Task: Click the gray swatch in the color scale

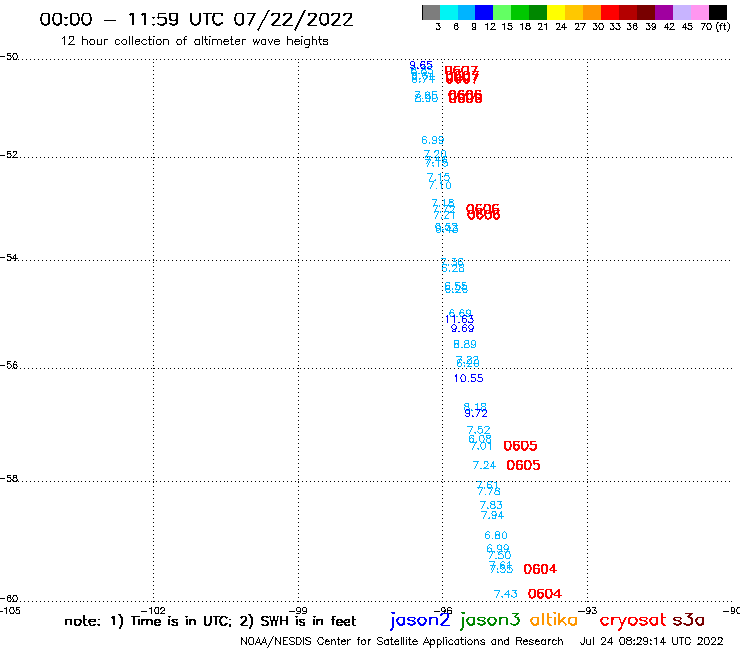Action: click(x=431, y=12)
